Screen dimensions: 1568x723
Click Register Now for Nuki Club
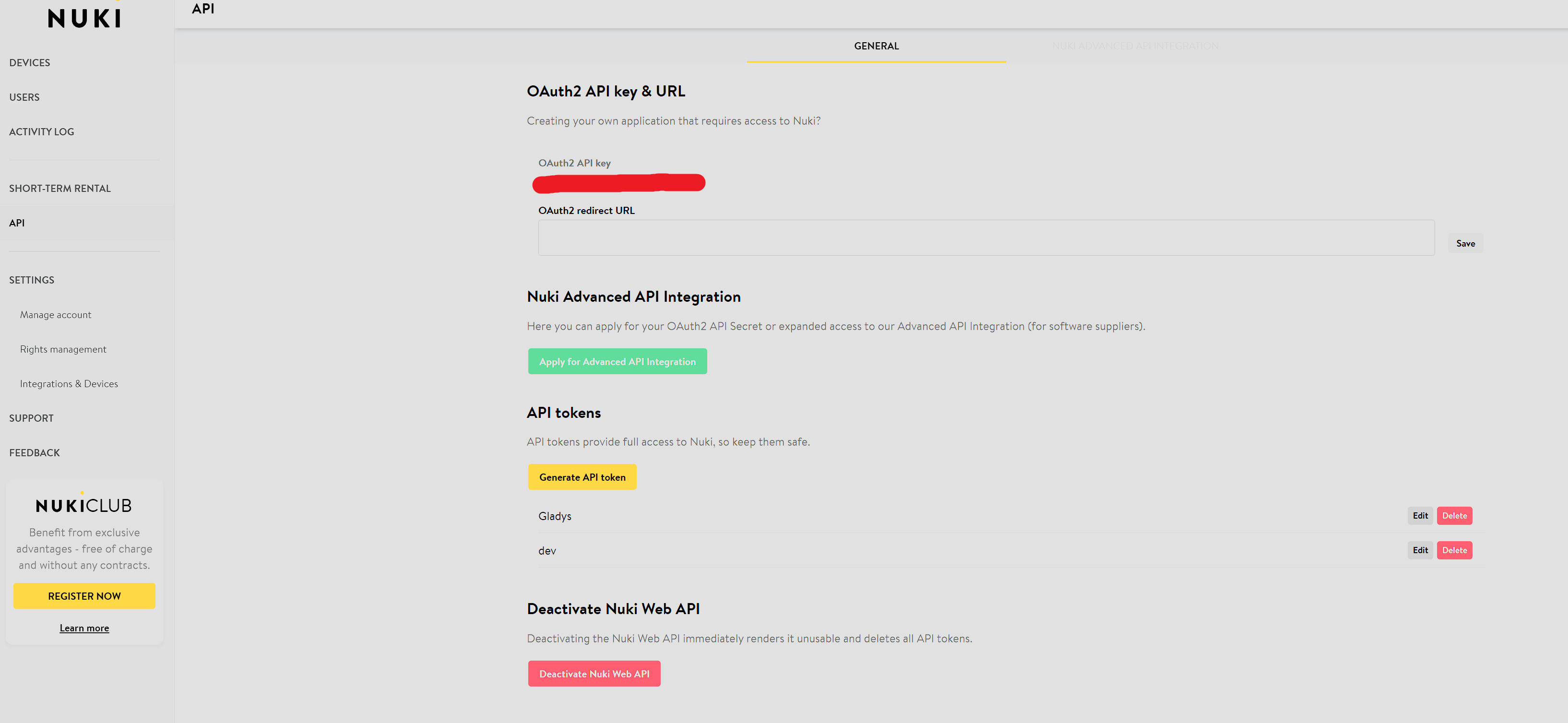pos(84,596)
